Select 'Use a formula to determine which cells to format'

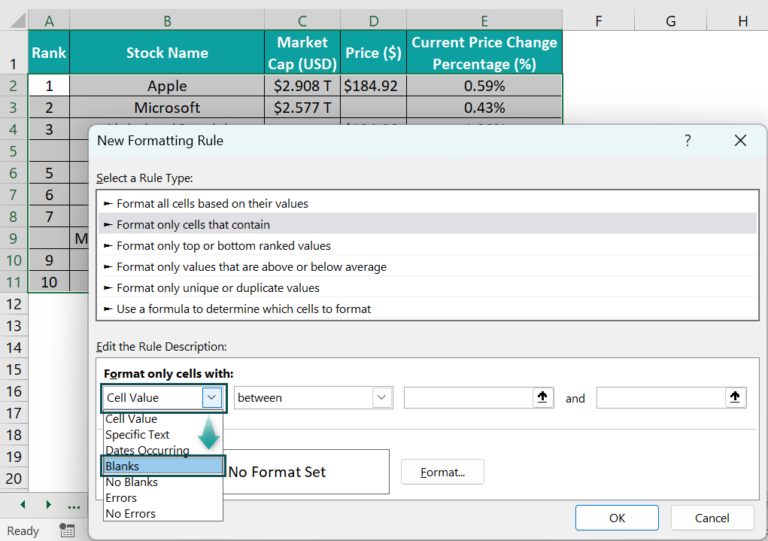point(427,308)
